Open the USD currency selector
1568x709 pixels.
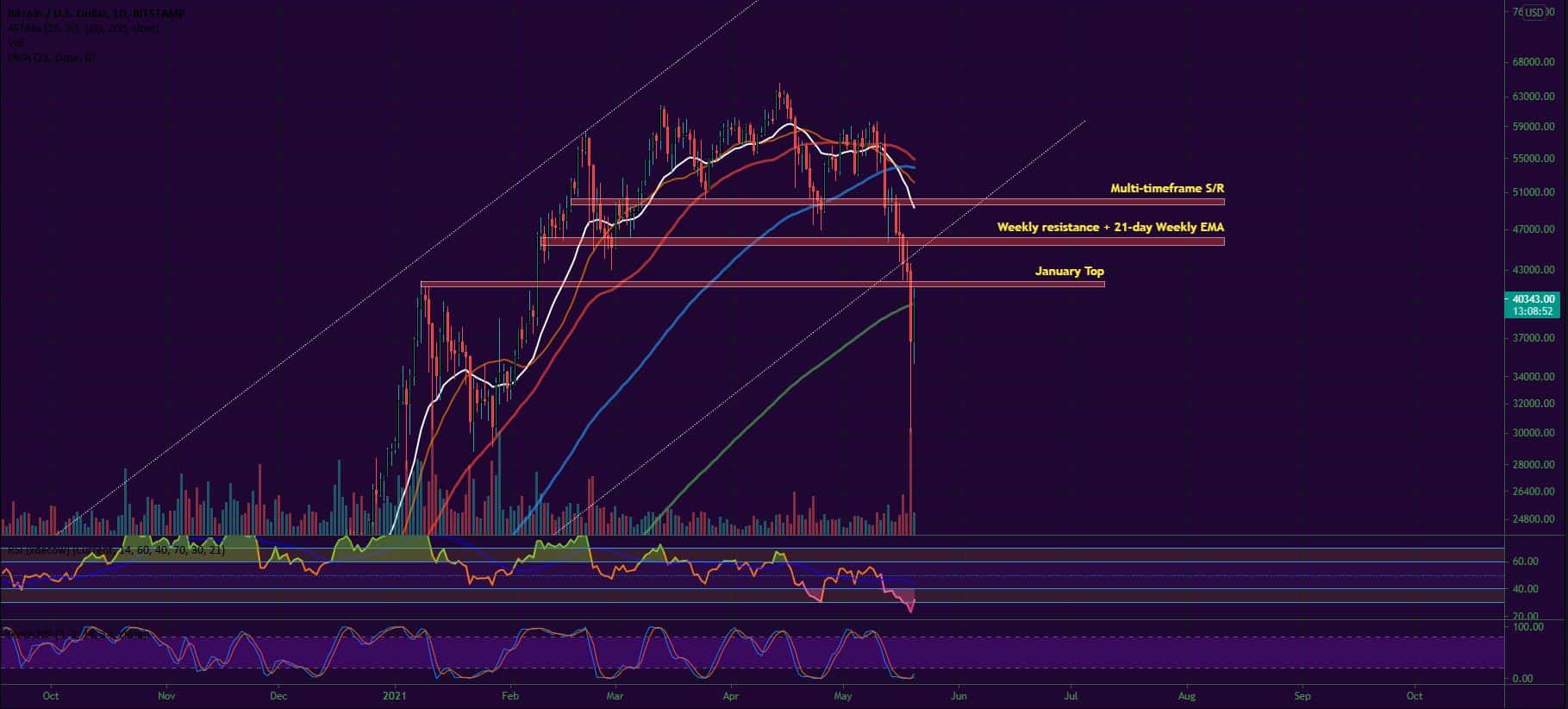tap(1534, 13)
